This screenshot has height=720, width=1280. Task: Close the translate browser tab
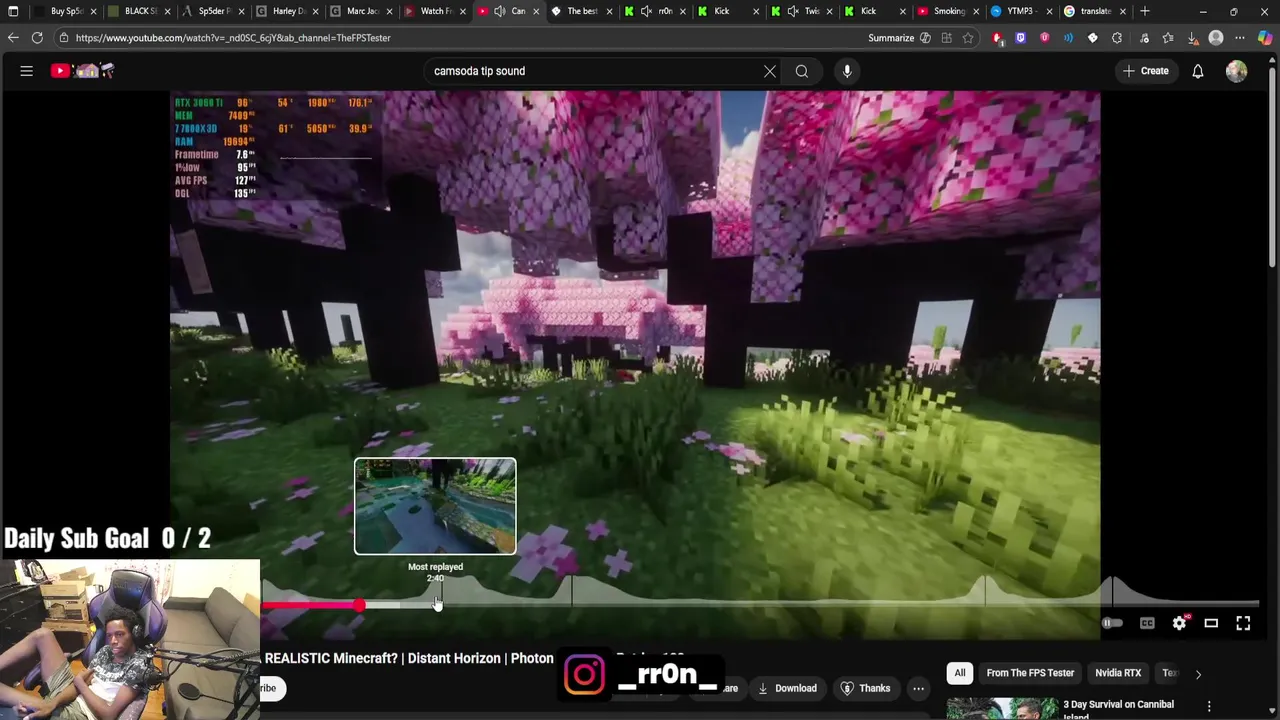click(x=1122, y=11)
